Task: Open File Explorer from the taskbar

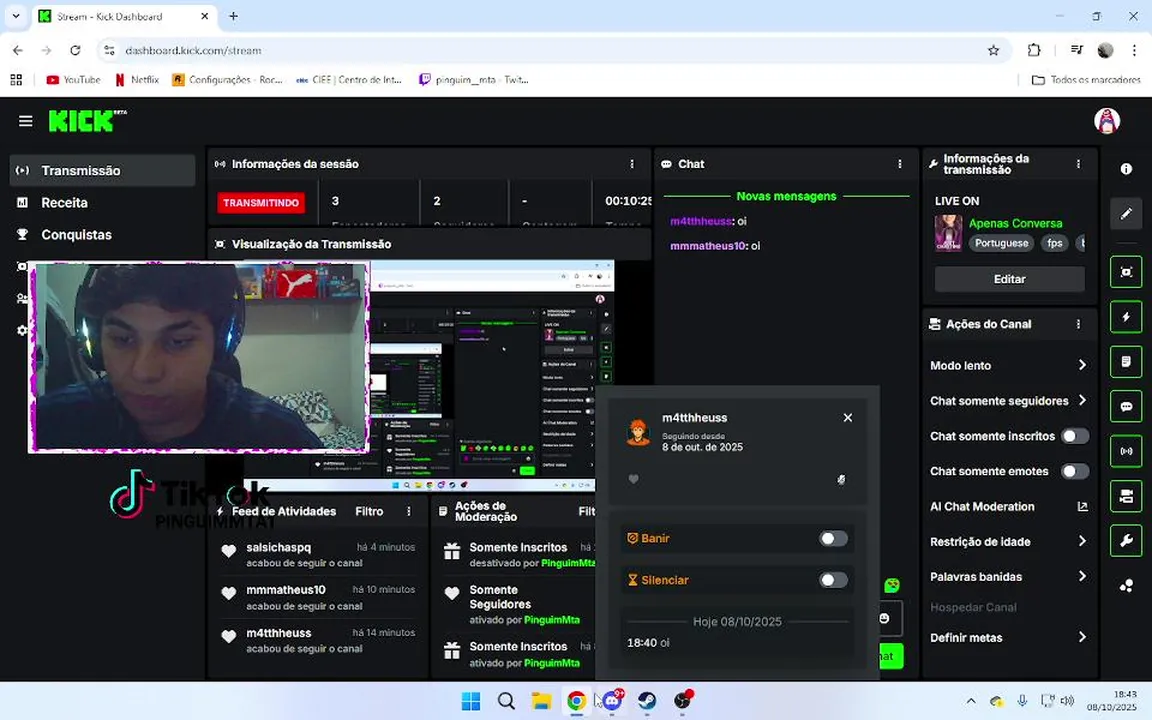Action: pos(541,700)
